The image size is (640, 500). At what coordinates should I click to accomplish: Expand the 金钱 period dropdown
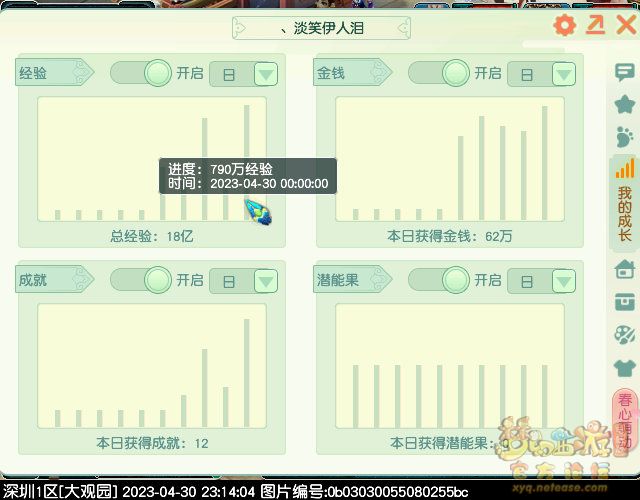563,74
